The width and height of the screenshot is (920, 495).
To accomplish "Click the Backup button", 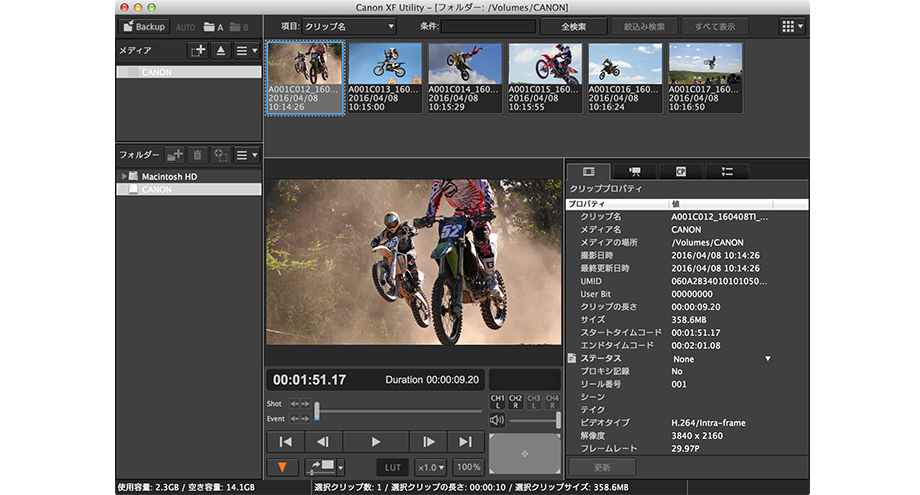I will 143,26.
